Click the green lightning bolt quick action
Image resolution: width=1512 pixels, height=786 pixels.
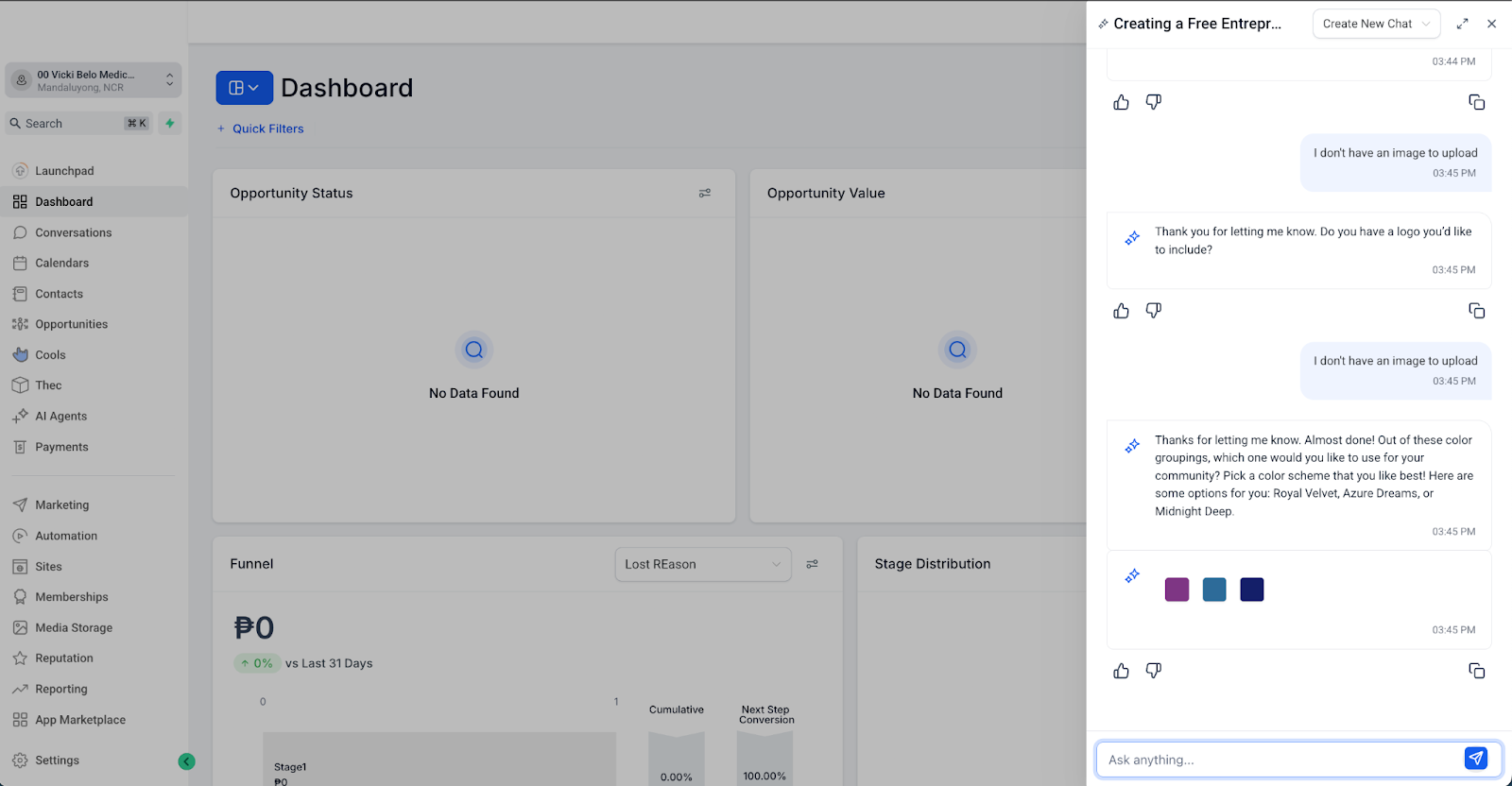click(170, 123)
